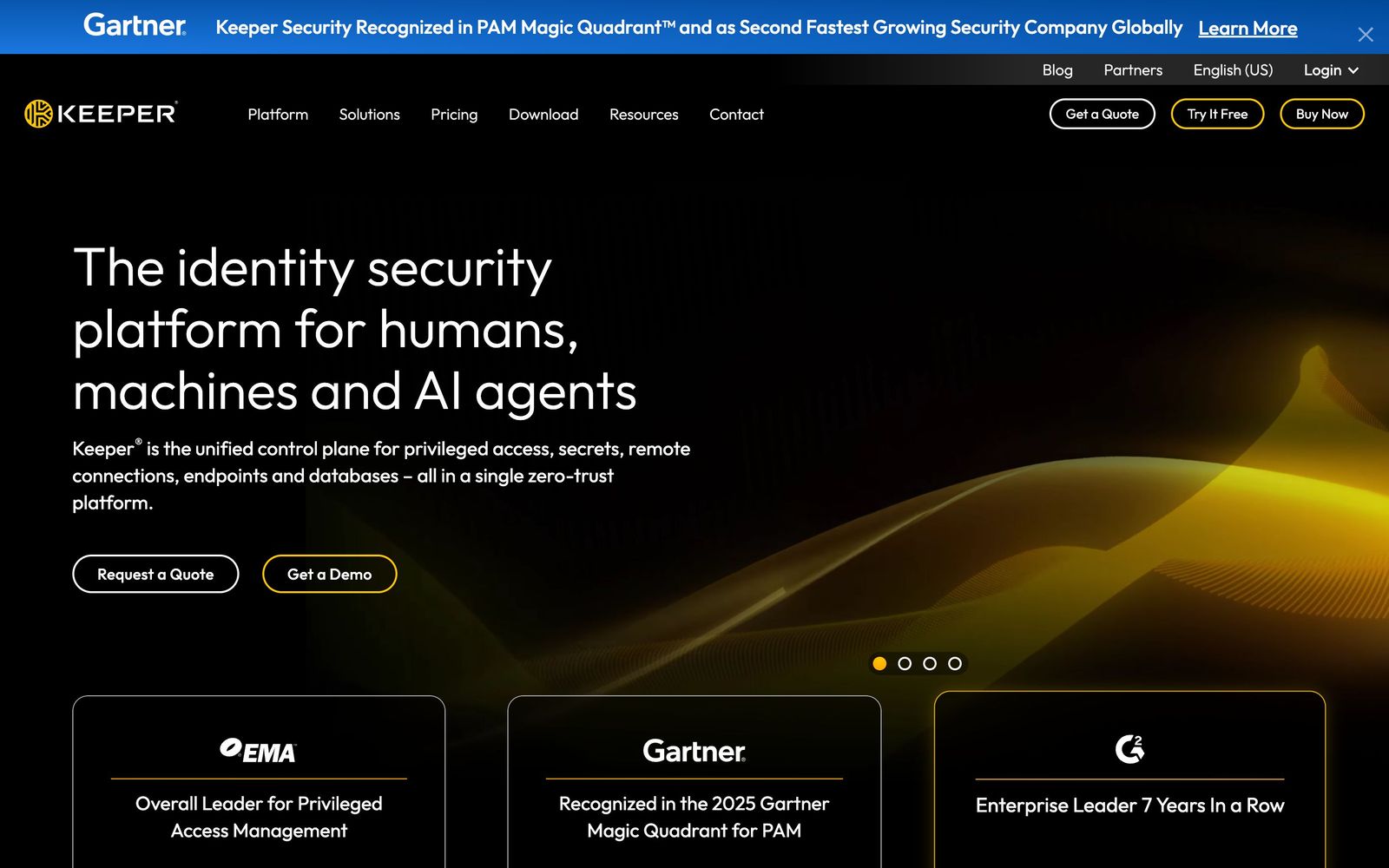Select the second carousel slide dot
This screenshot has height=868, width=1389.
905,663
